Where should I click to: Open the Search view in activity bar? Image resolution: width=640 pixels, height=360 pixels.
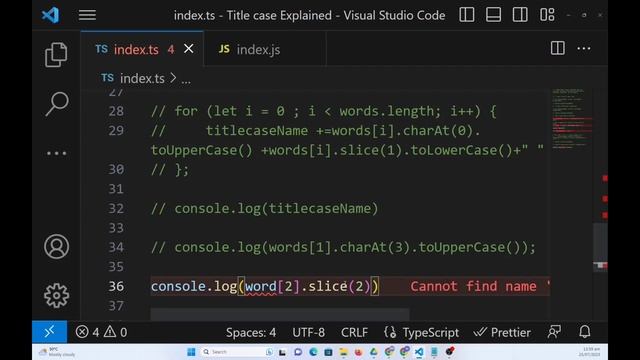56,104
